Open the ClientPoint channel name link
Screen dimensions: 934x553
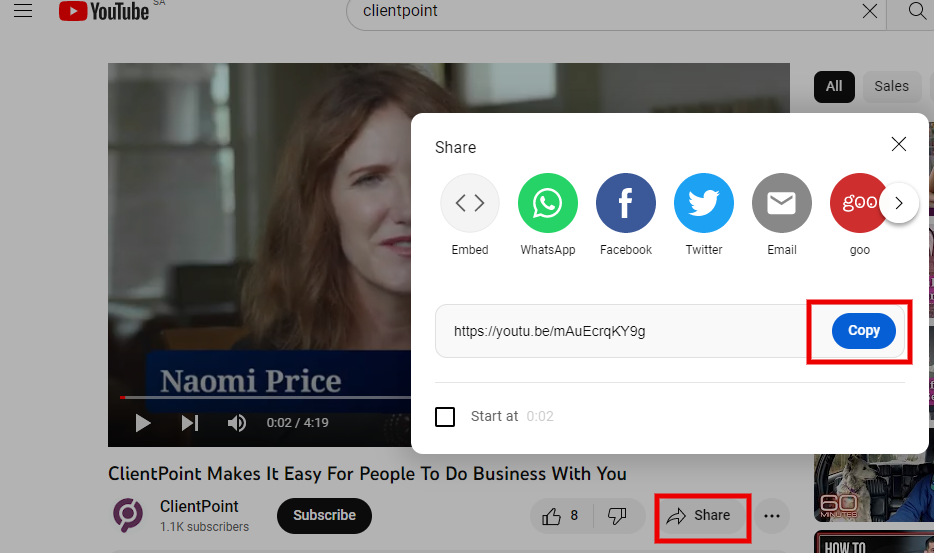click(x=199, y=507)
